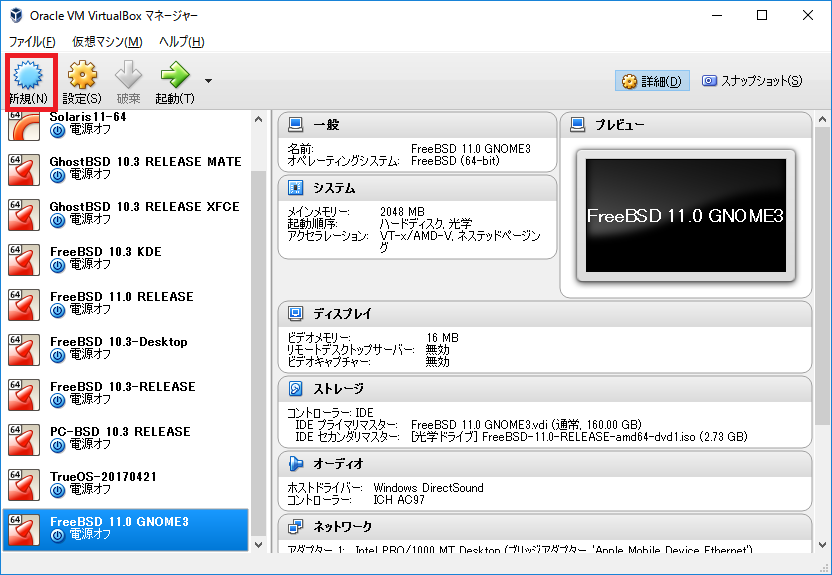Click details pane scroll up arrow
This screenshot has width=832, height=575.
[x=822, y=119]
